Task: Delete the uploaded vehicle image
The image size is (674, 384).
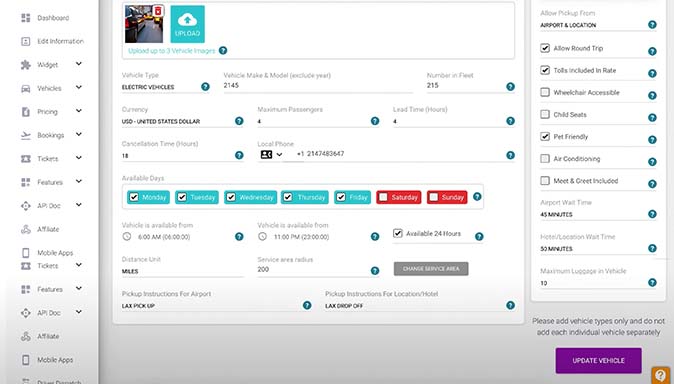Action: tap(158, 11)
